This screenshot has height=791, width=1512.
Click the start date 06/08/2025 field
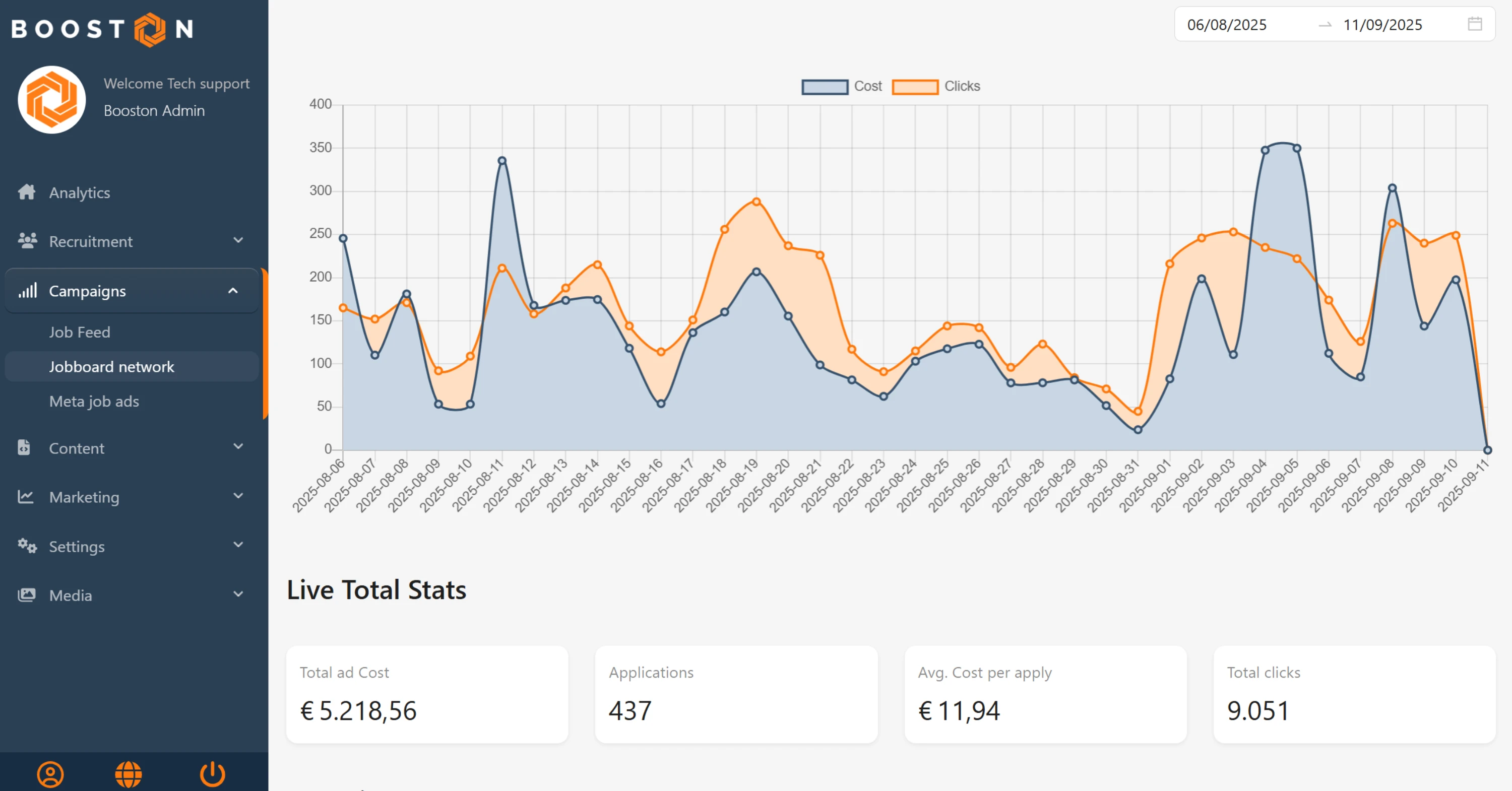pos(1227,25)
